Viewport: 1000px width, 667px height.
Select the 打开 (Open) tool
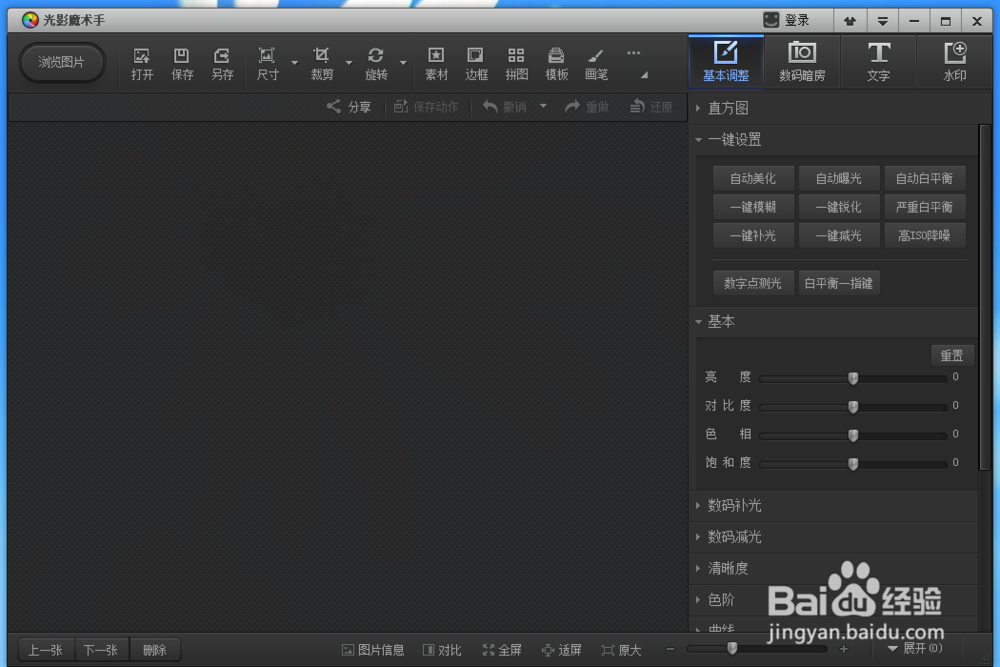(141, 63)
